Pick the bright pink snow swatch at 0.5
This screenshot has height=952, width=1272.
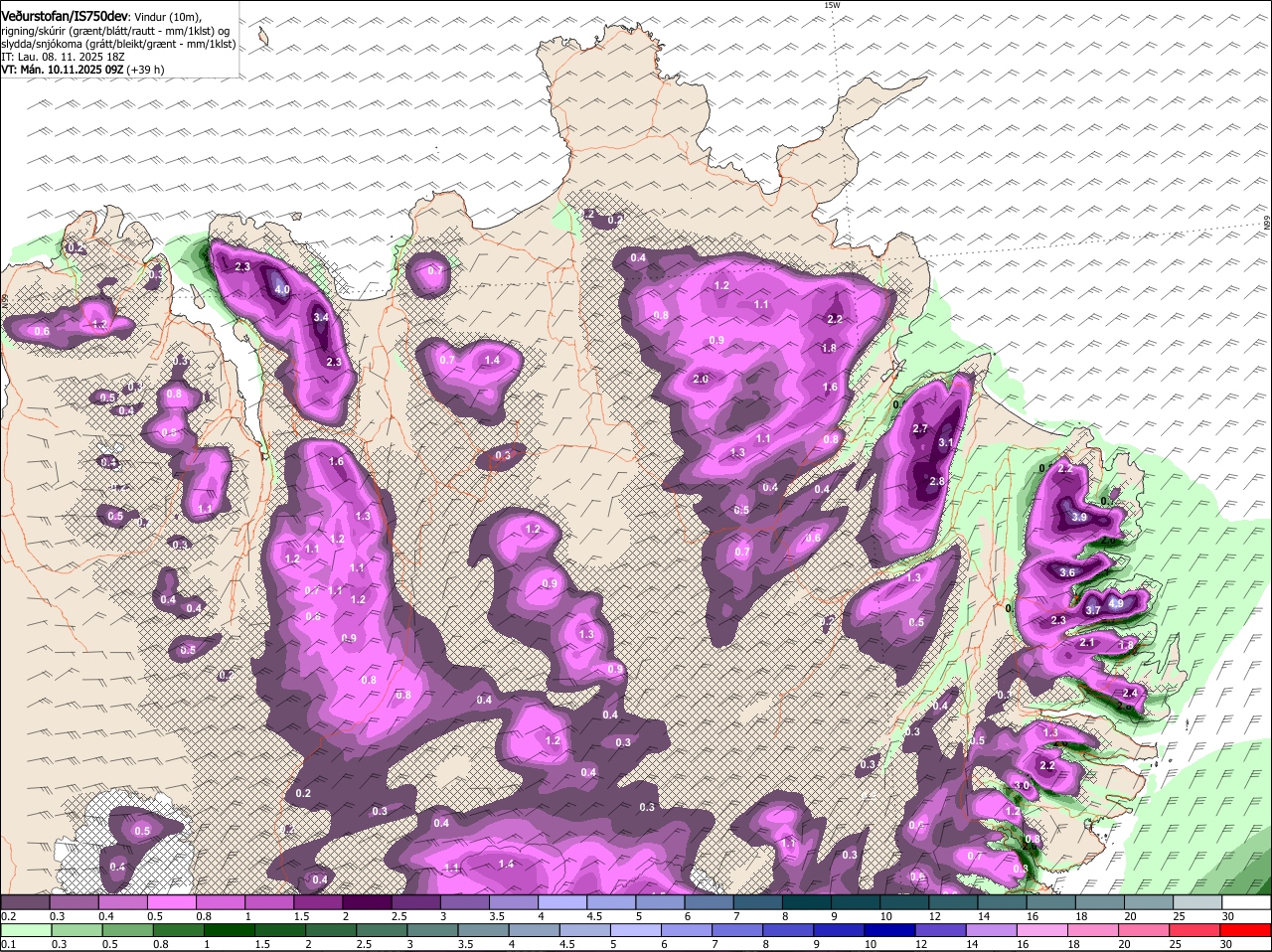(171, 900)
